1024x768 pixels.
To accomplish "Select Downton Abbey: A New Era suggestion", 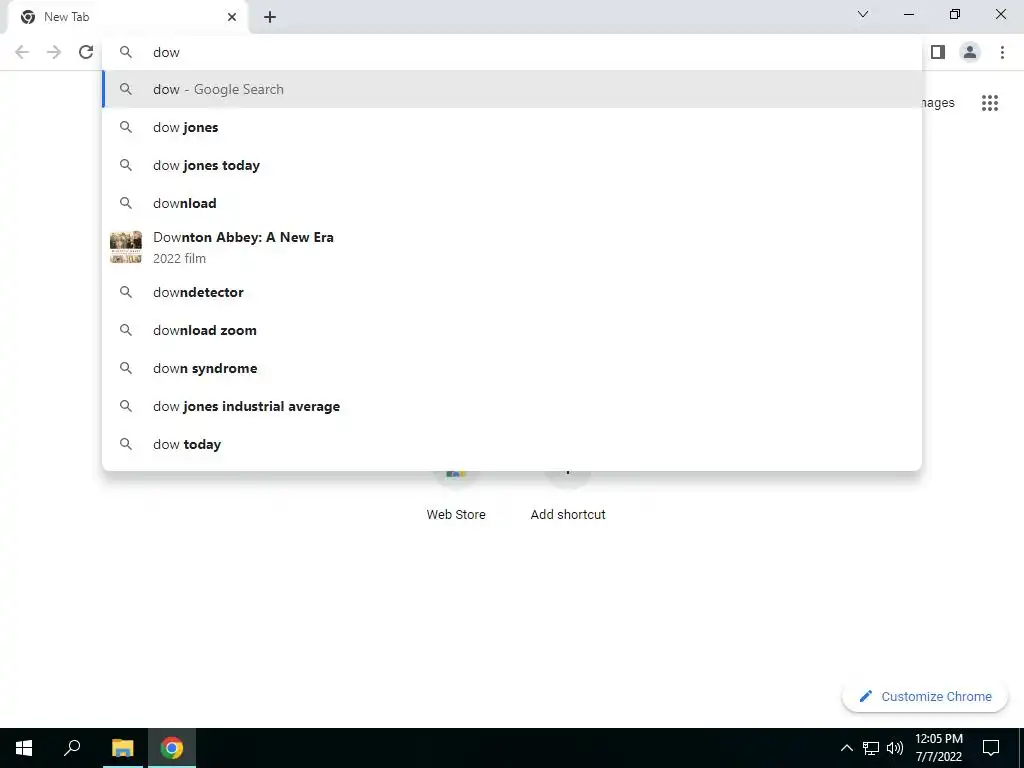I will (x=512, y=248).
